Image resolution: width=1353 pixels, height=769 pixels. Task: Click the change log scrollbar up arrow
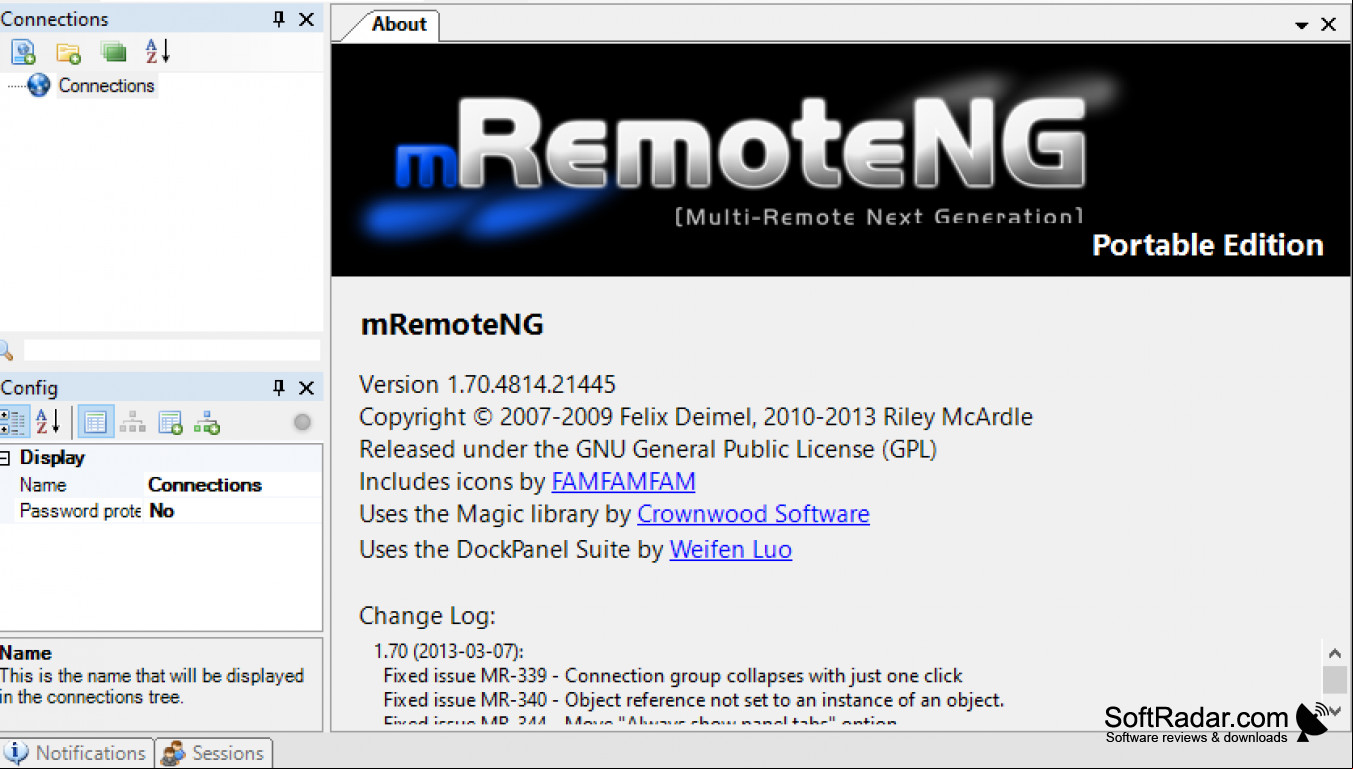(1334, 653)
